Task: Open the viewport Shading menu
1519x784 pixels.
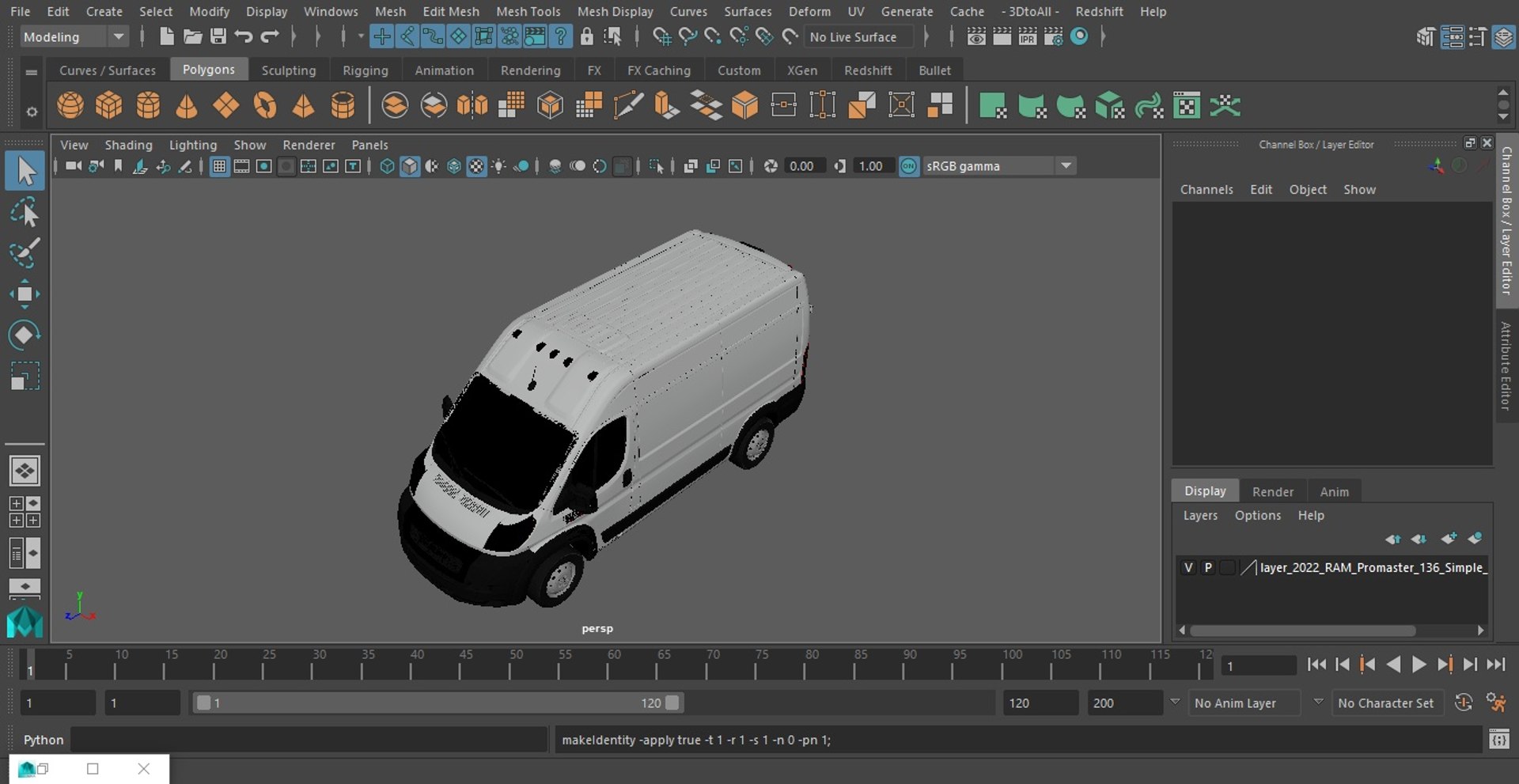Action: coord(128,145)
